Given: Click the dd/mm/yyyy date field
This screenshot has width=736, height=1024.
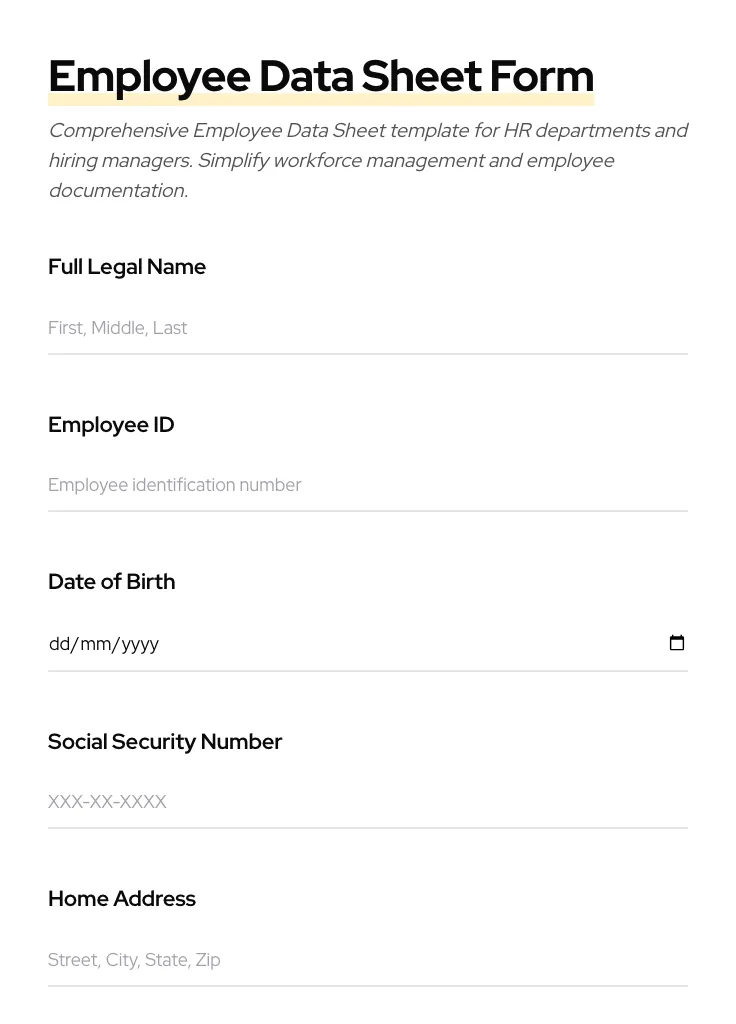Looking at the screenshot, I should tap(300, 643).
